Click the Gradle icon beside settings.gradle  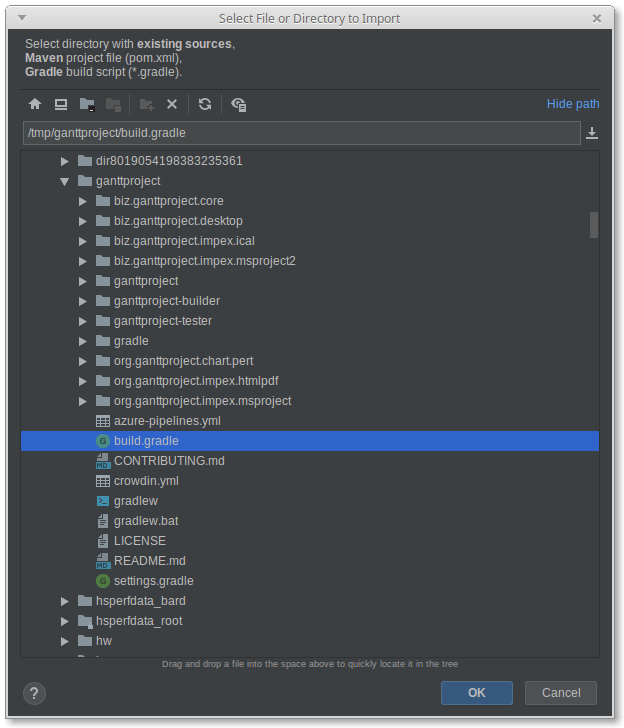tap(103, 581)
